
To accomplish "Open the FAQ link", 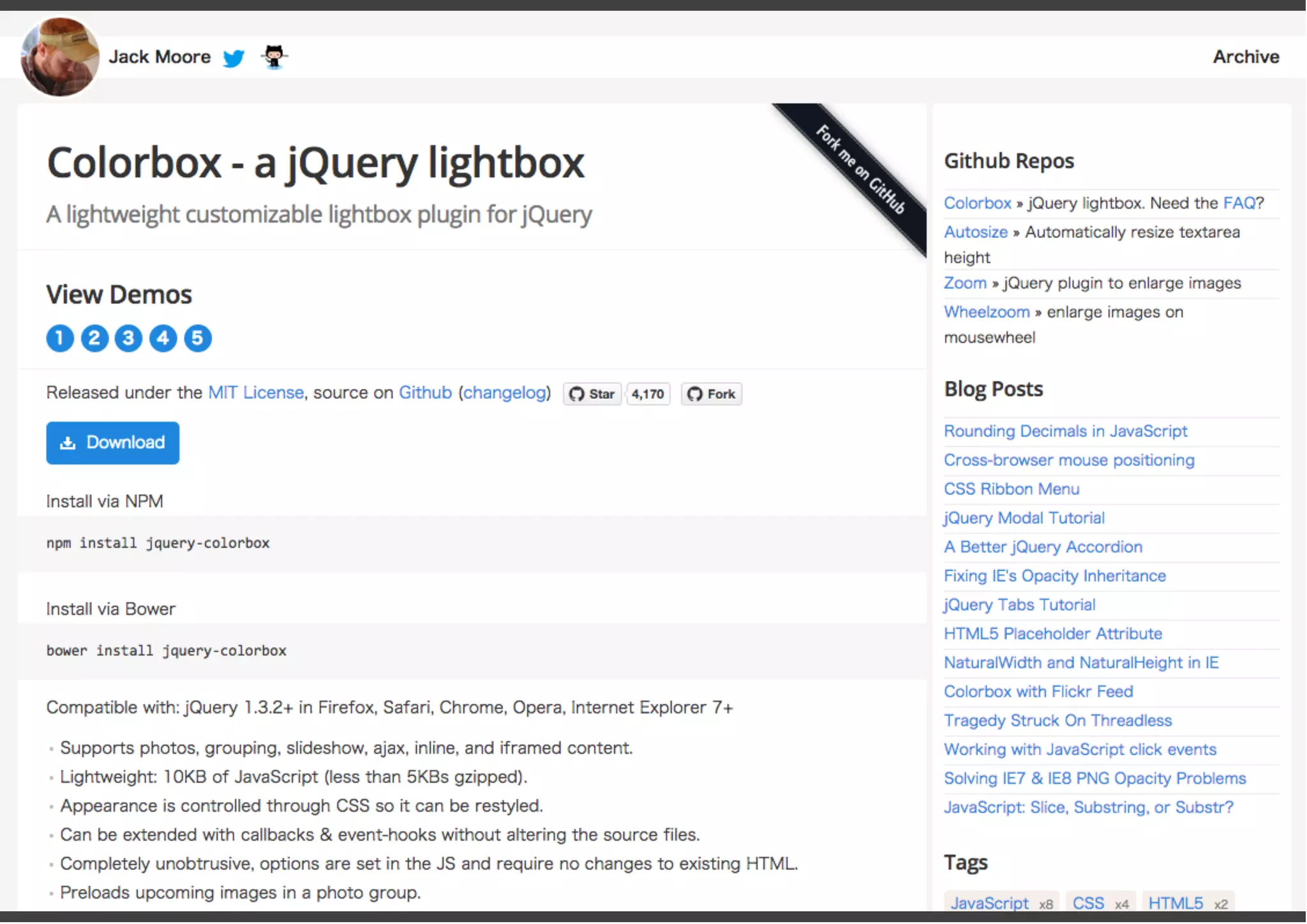I will [1239, 204].
